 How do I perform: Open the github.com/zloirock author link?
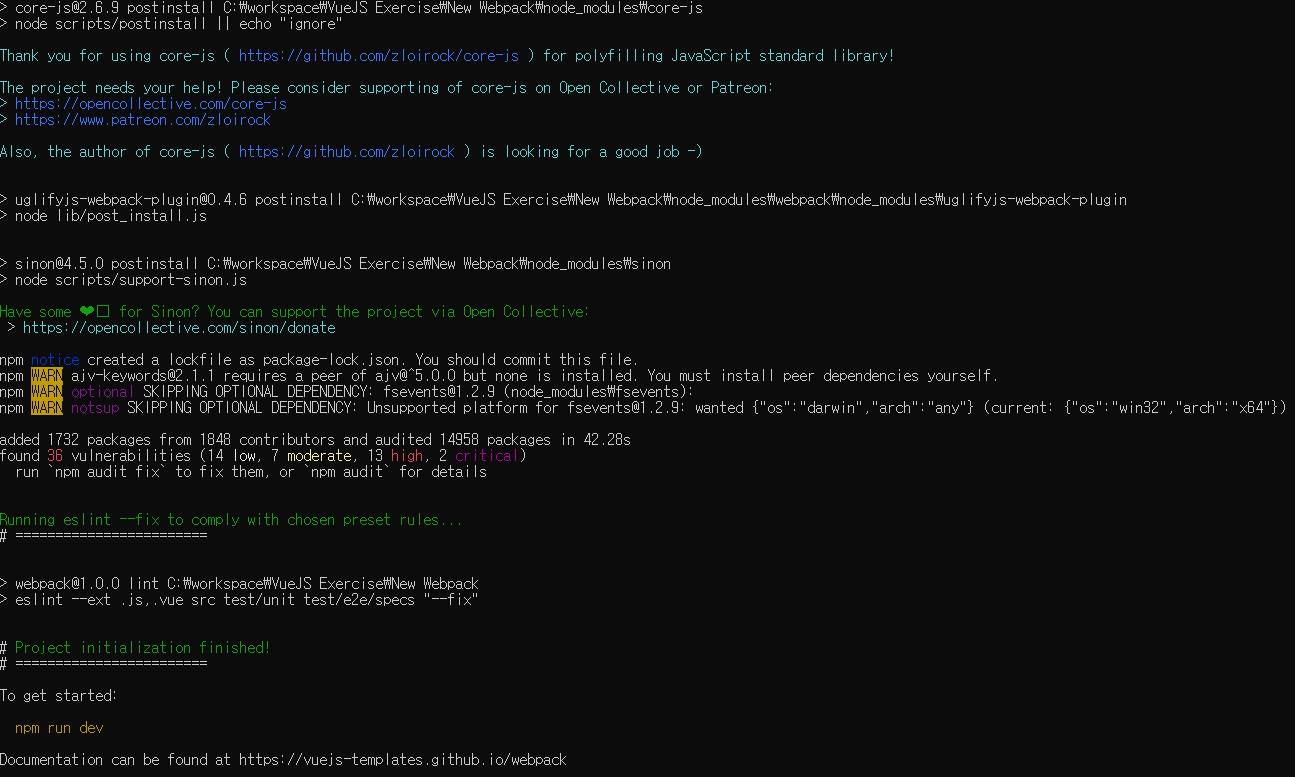click(347, 152)
